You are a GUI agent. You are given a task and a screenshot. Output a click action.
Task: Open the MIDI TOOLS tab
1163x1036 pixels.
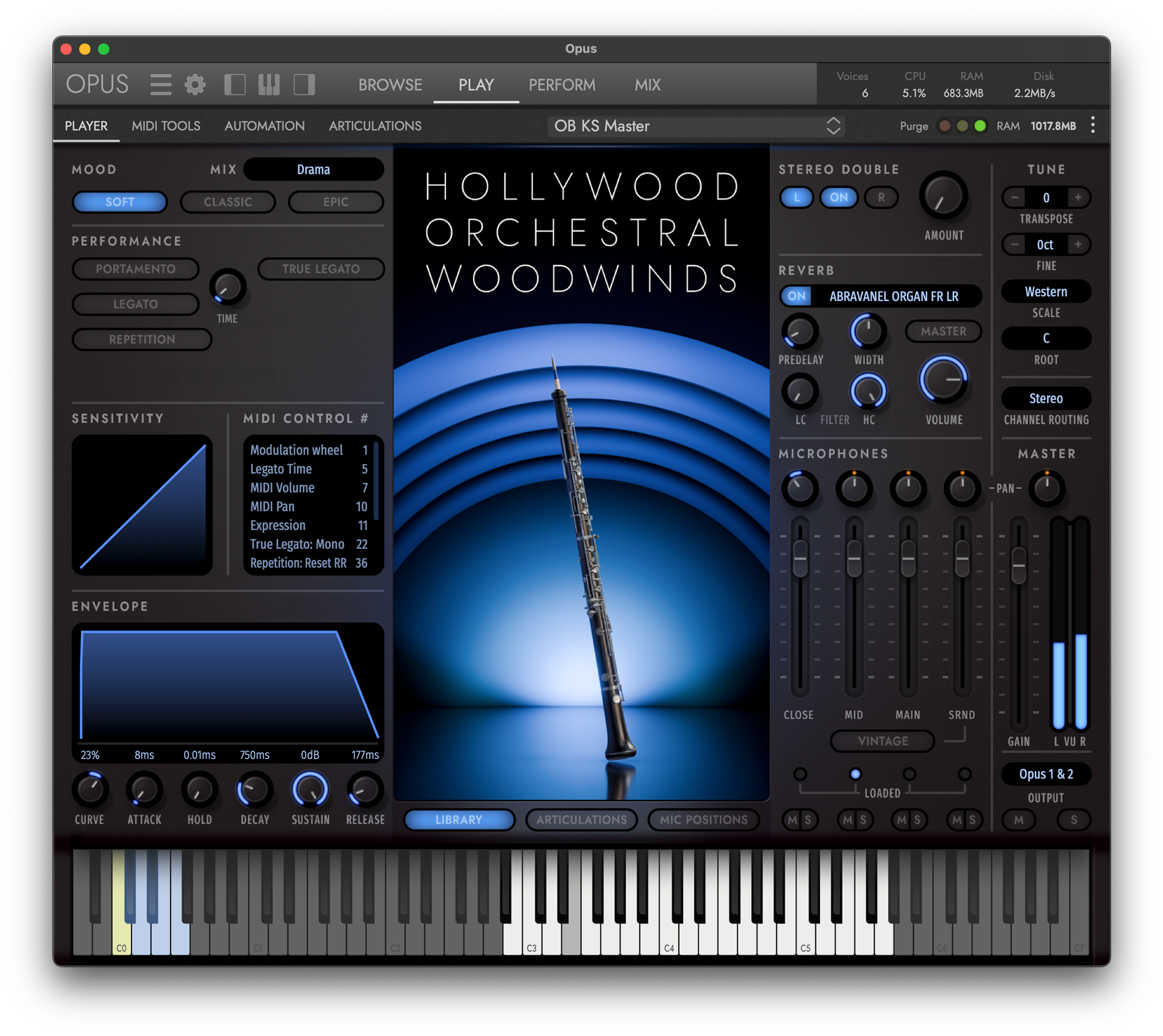(165, 125)
